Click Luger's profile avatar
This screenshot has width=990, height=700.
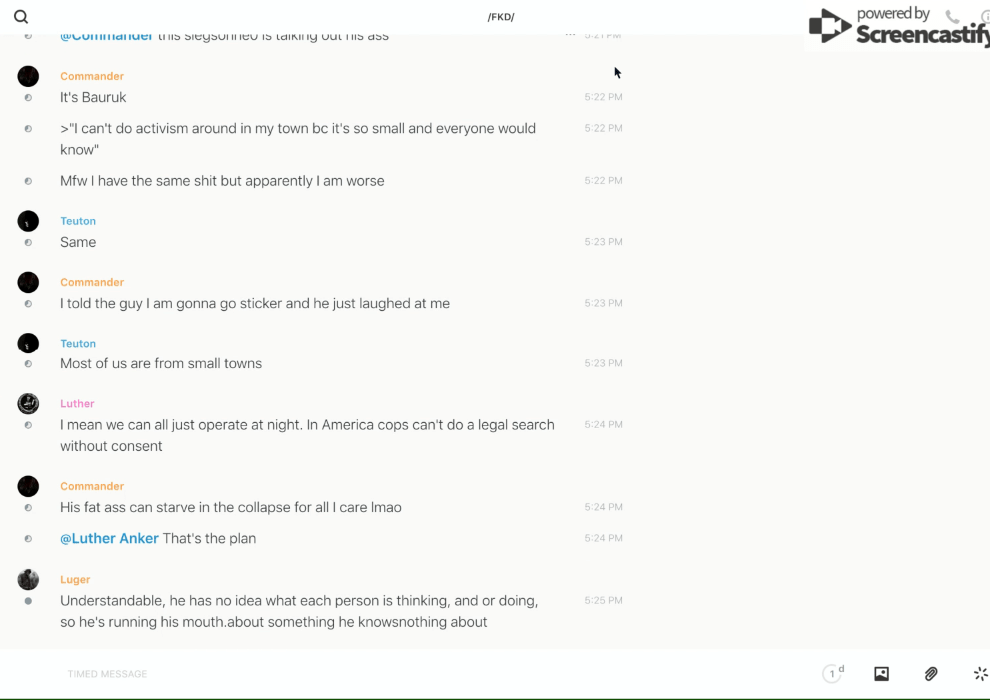point(28,580)
